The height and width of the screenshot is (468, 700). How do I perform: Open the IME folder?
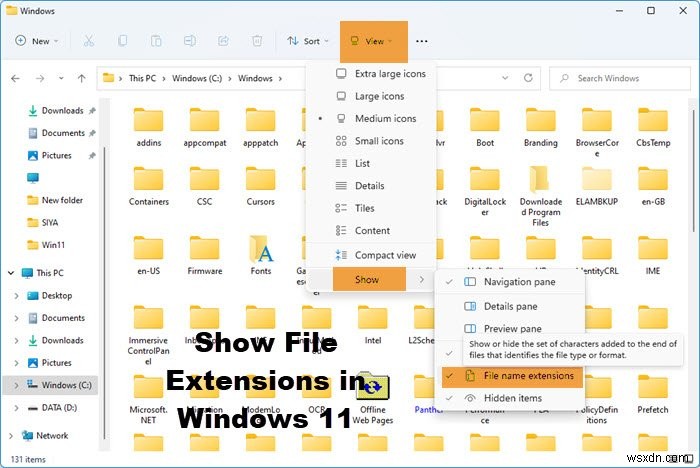coord(653,255)
